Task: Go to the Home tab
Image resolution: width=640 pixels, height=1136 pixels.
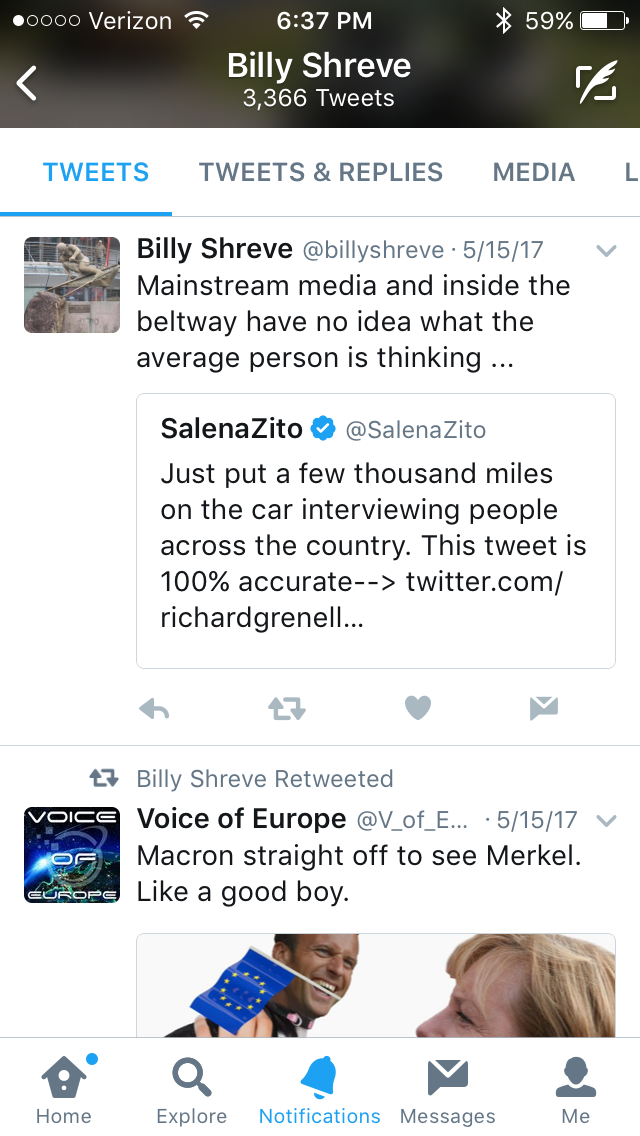Action: coord(64,1087)
